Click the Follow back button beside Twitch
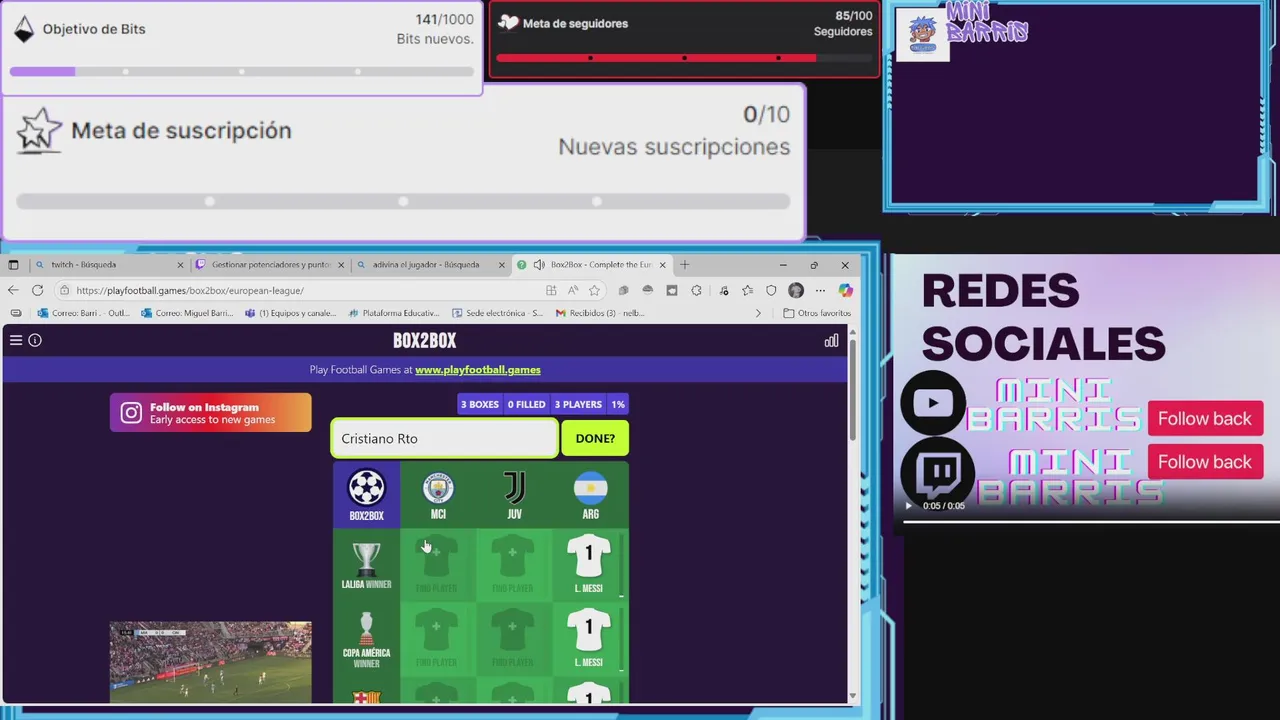 (x=1205, y=462)
